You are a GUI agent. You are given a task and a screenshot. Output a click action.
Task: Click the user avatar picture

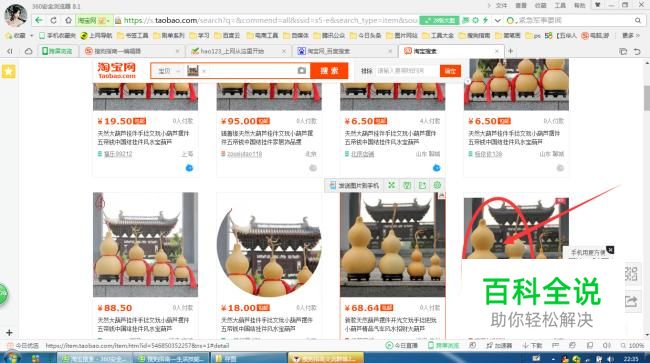[16, 15]
